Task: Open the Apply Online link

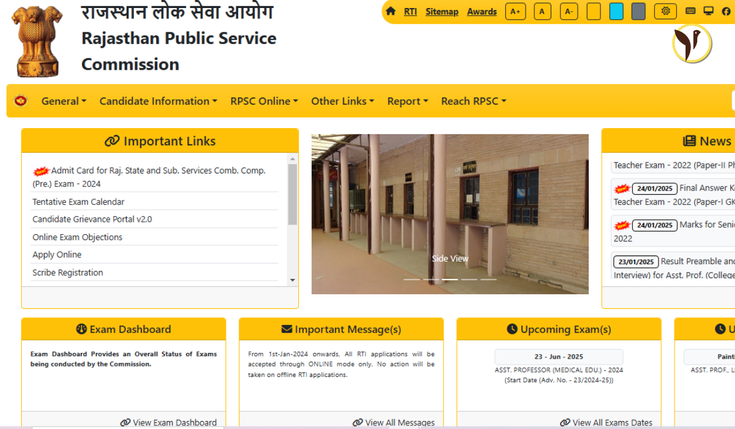Action: coord(57,255)
